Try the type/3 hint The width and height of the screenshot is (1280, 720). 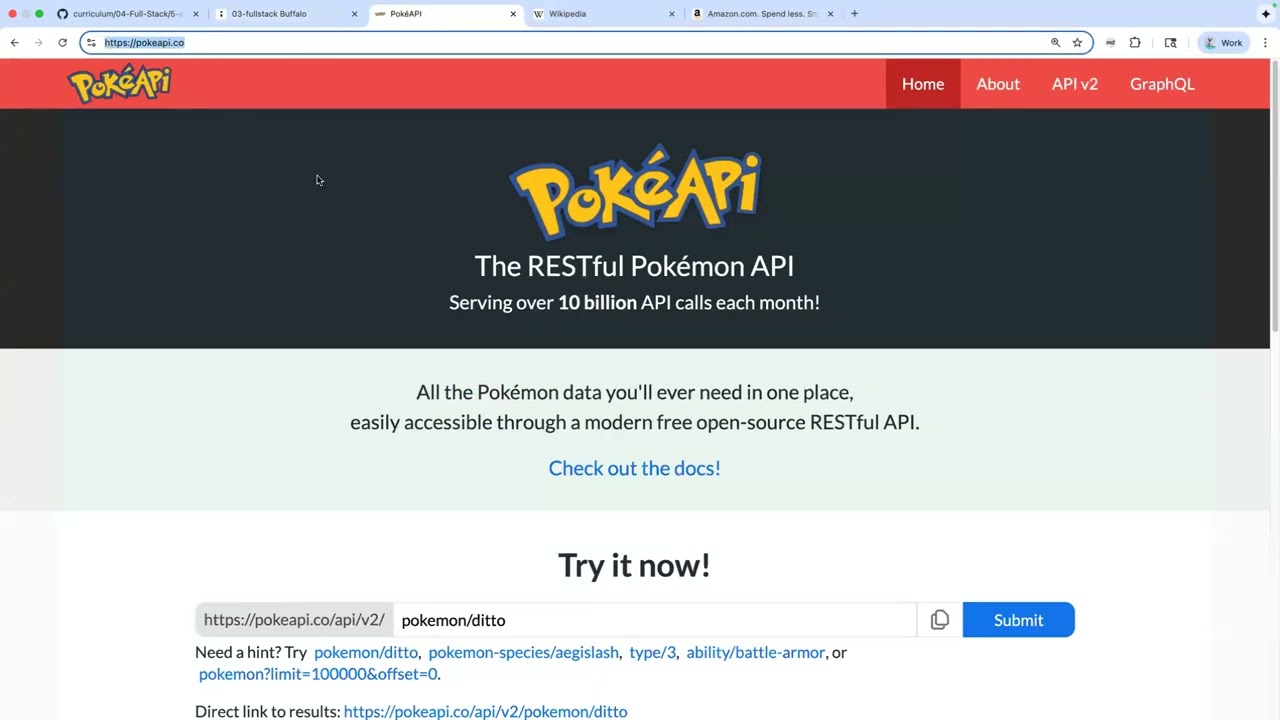tap(652, 652)
